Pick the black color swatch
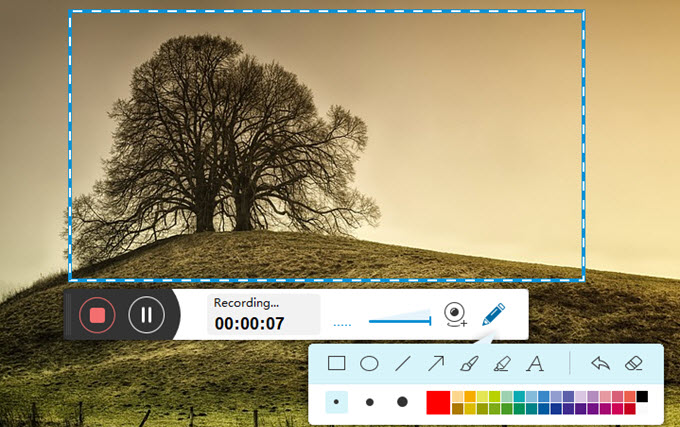Viewport: 680px width, 427px height. (x=642, y=397)
